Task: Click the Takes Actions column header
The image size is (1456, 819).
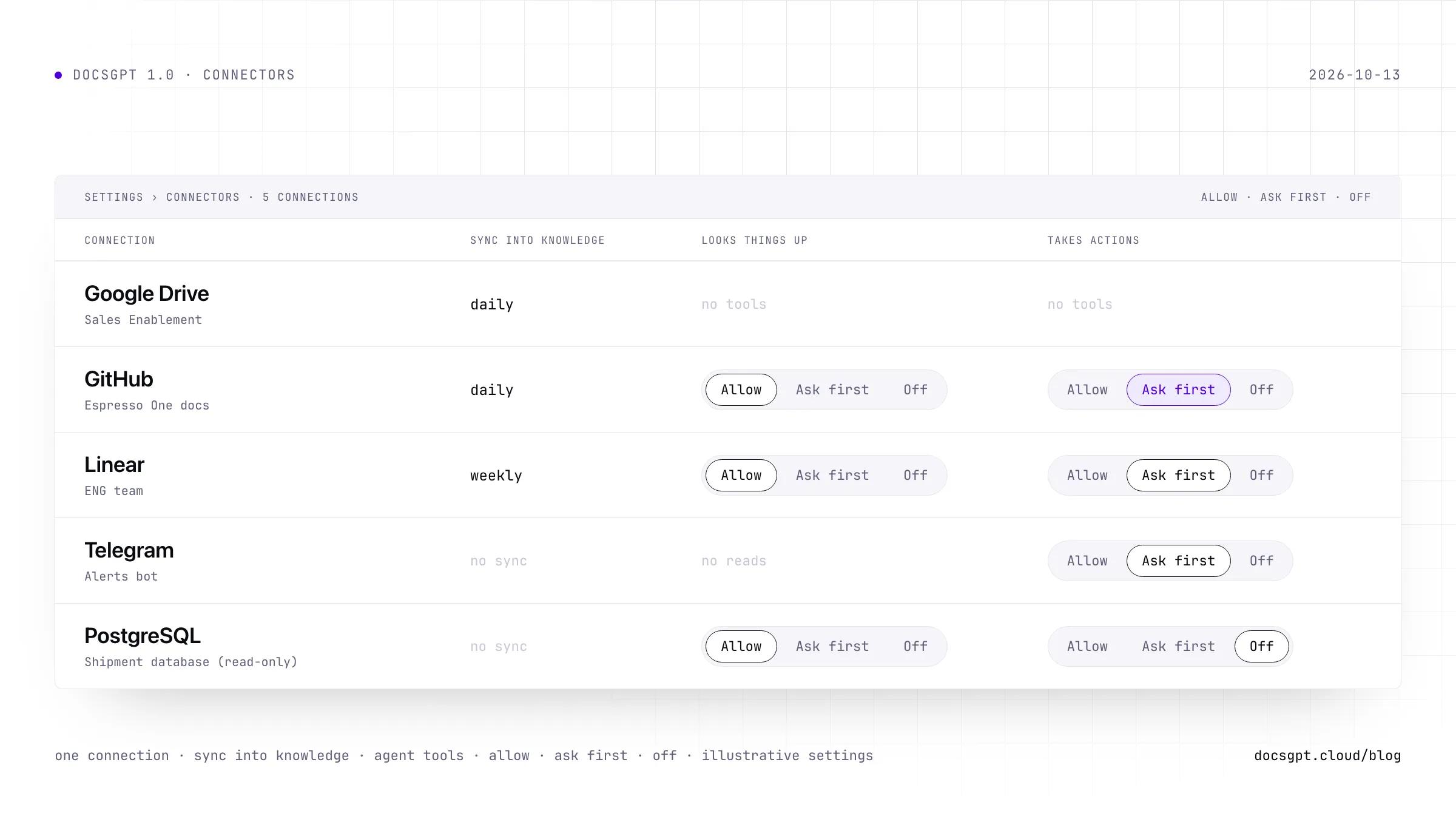Action: (1093, 240)
